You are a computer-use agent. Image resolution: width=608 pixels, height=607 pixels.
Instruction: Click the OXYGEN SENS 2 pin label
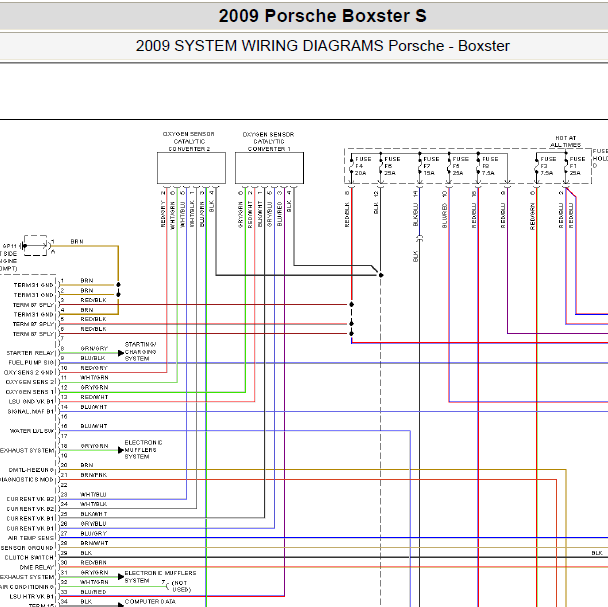click(x=30, y=382)
